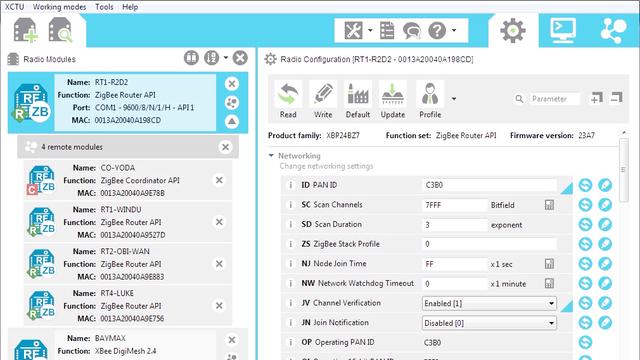Write the ID PAN ID parameter

click(605, 185)
